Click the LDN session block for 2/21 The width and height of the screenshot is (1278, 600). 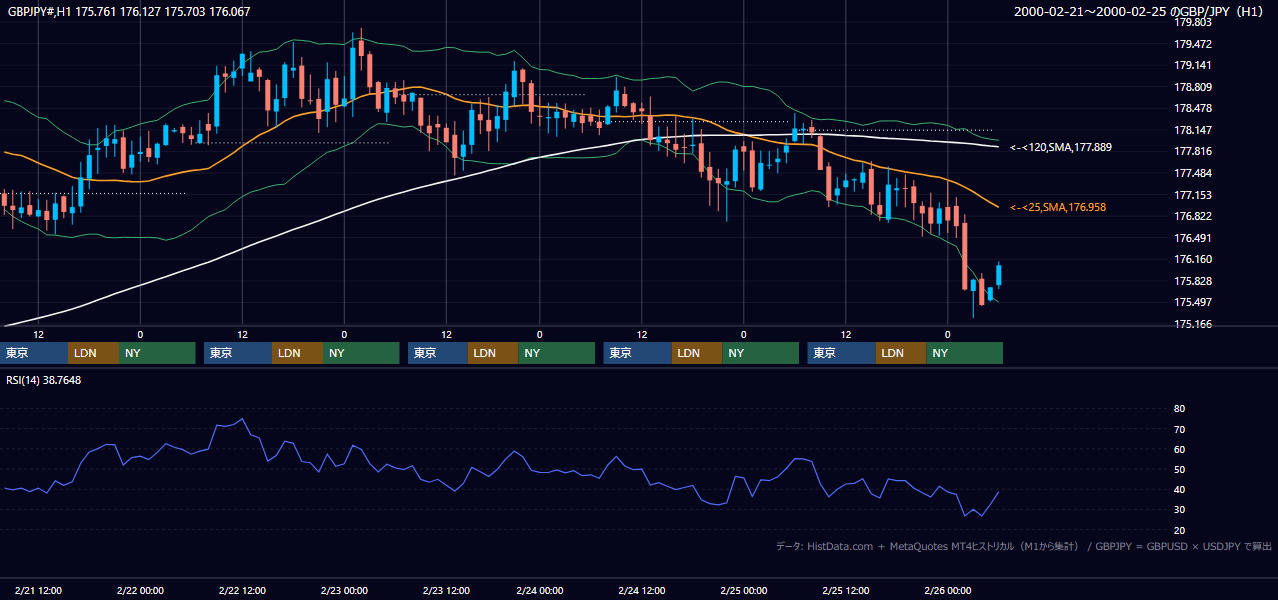94,353
